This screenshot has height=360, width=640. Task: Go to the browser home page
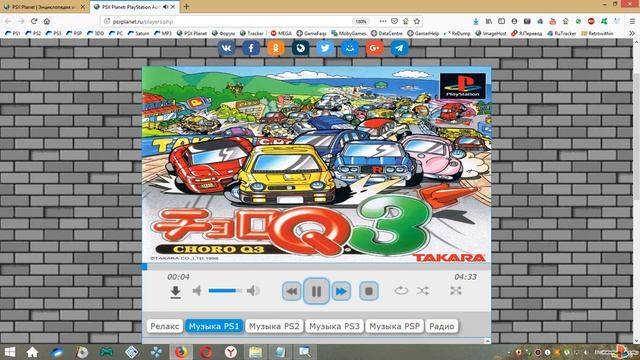pyautogui.click(x=47, y=21)
